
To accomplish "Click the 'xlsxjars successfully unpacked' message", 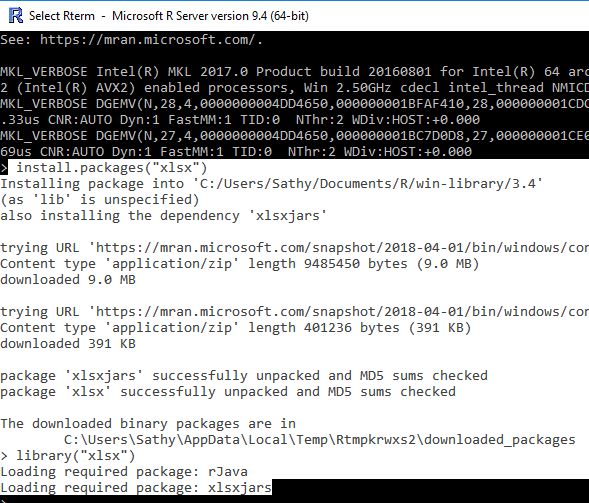I will pos(244,375).
